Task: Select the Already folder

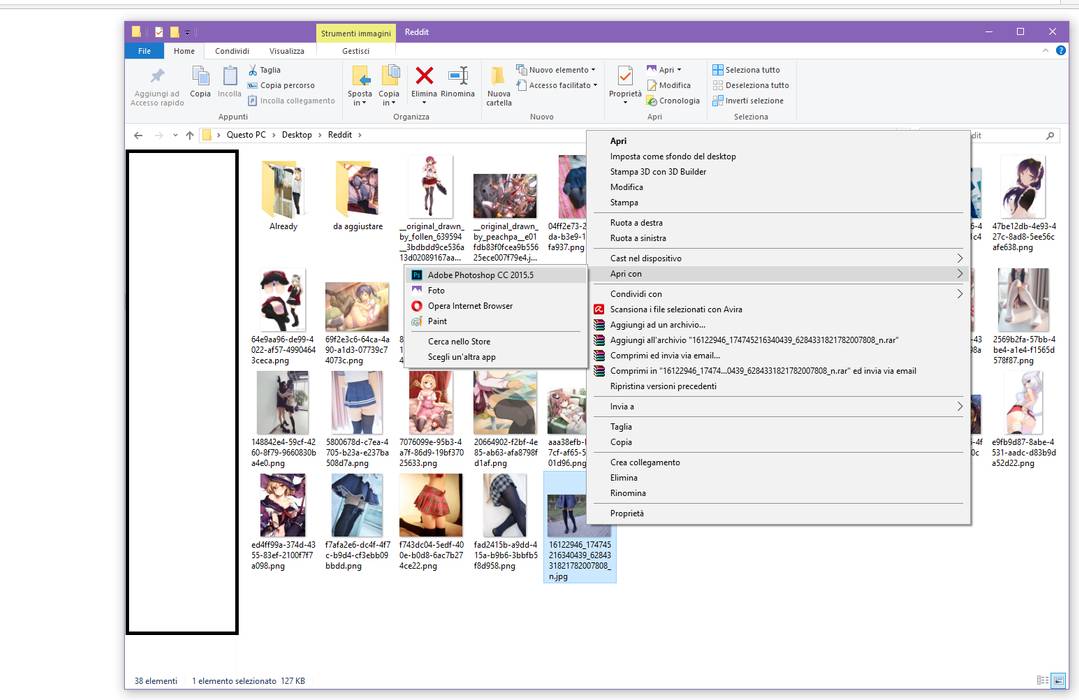Action: pyautogui.click(x=283, y=195)
